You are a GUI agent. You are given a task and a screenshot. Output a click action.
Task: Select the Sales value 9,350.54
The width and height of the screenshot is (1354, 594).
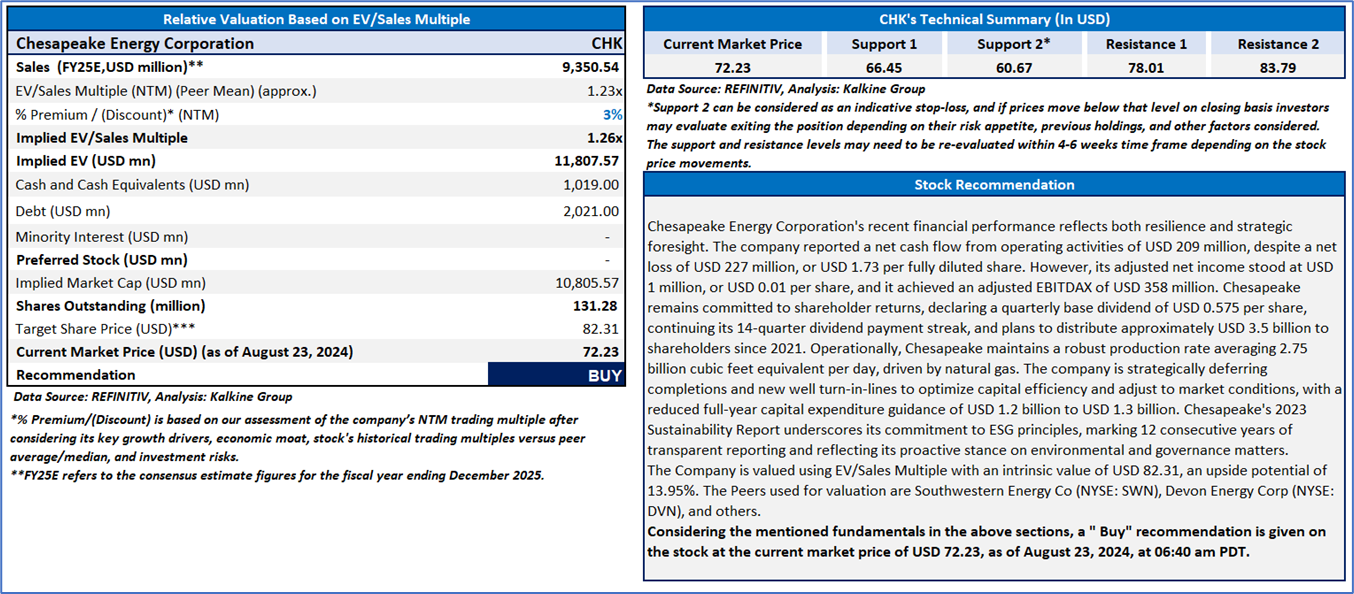(590, 67)
